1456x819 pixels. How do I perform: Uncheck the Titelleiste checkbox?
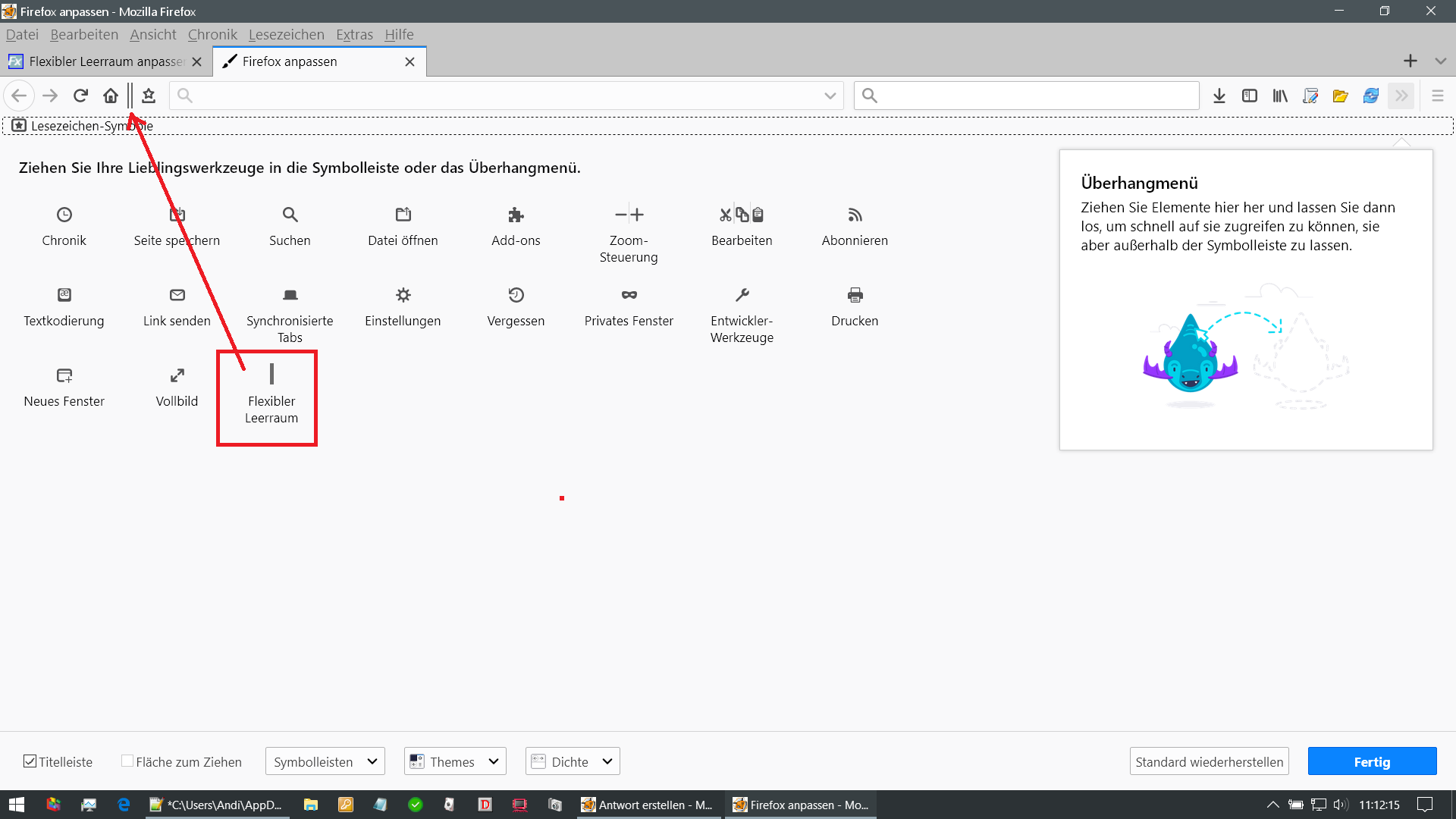[30, 761]
